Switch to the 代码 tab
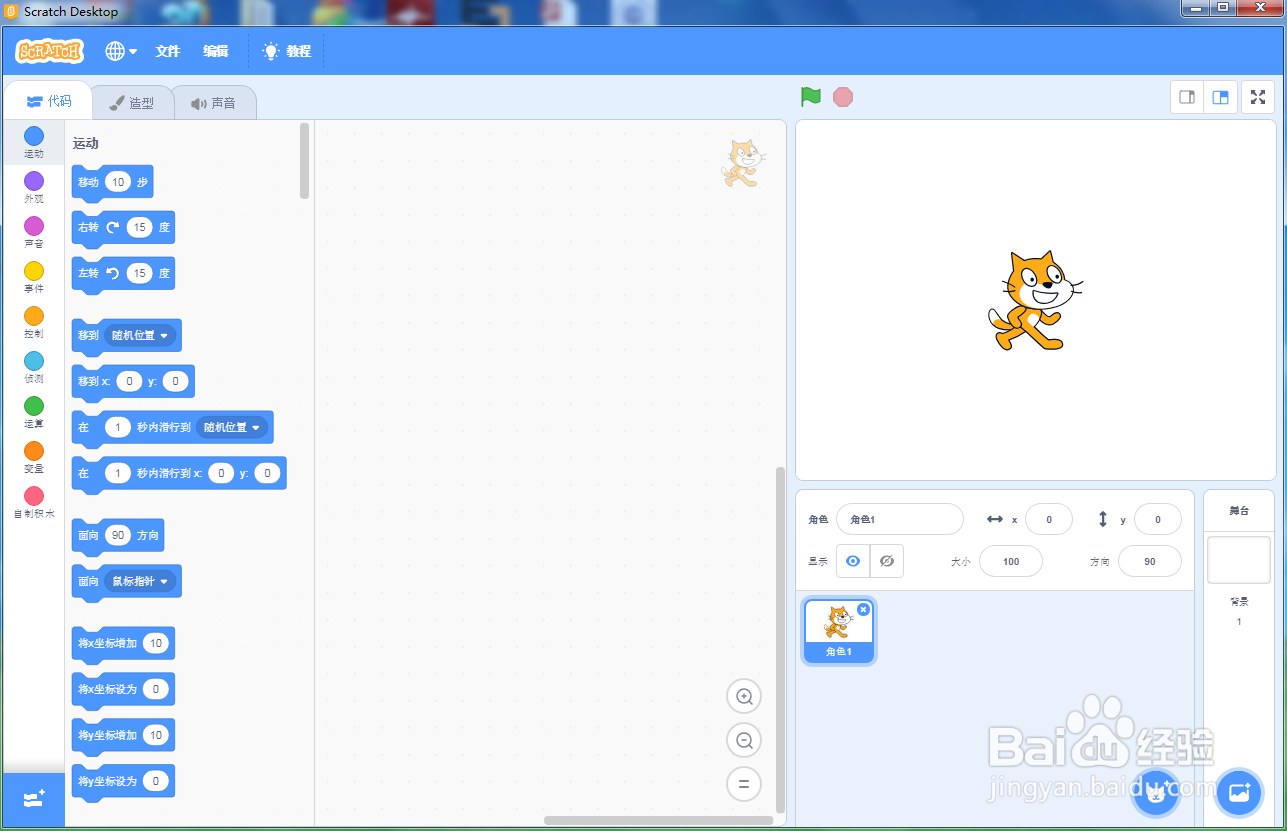Screen dimensions: 1287x831 click(48, 101)
